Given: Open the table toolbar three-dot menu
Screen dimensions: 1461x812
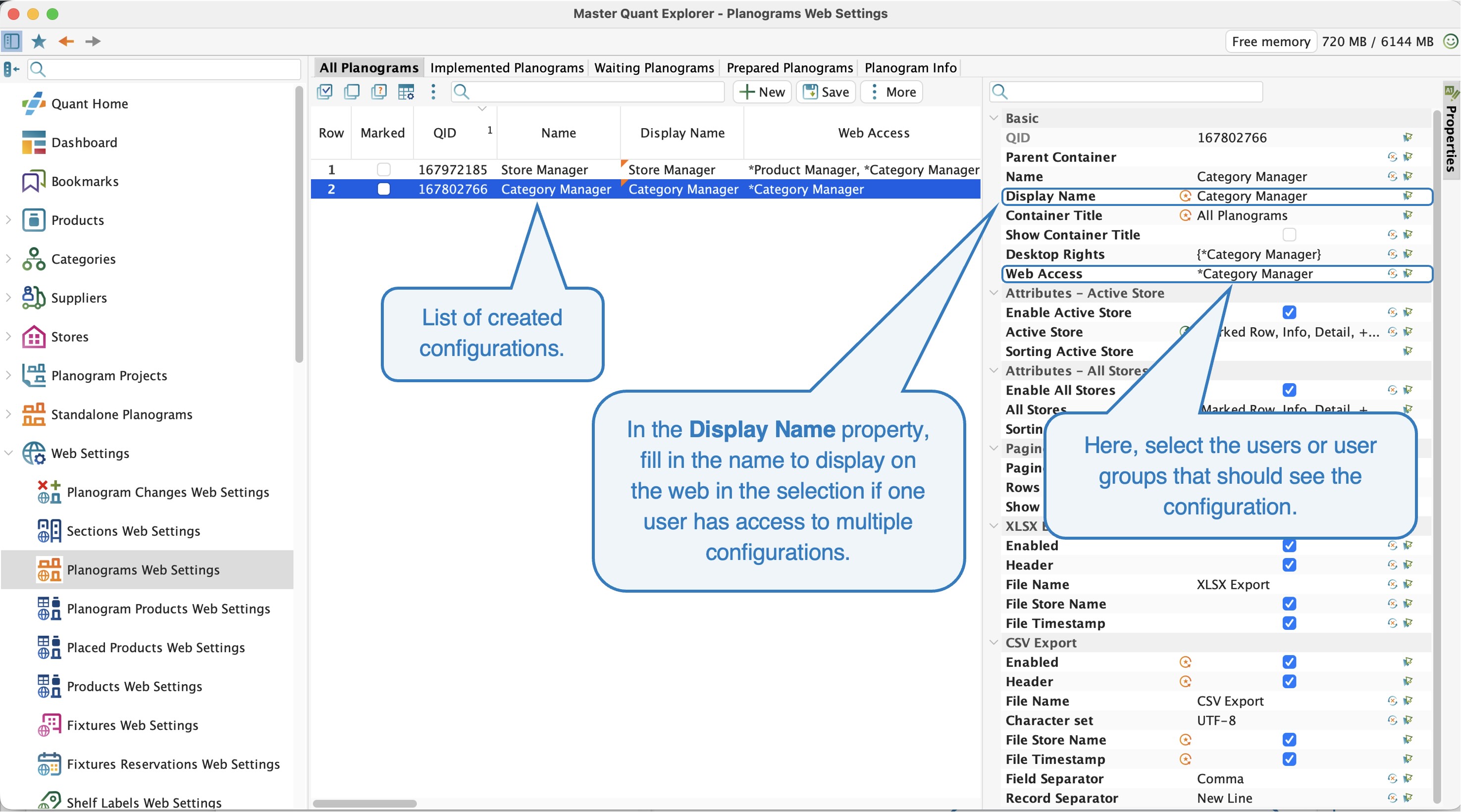Looking at the screenshot, I should point(433,92).
